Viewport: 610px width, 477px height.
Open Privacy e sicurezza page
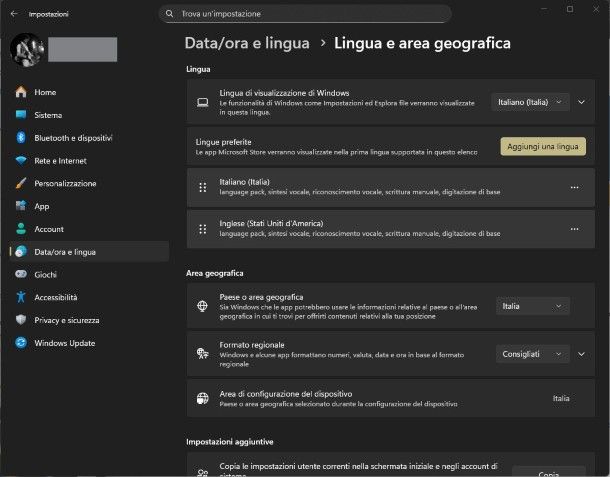click(89, 320)
